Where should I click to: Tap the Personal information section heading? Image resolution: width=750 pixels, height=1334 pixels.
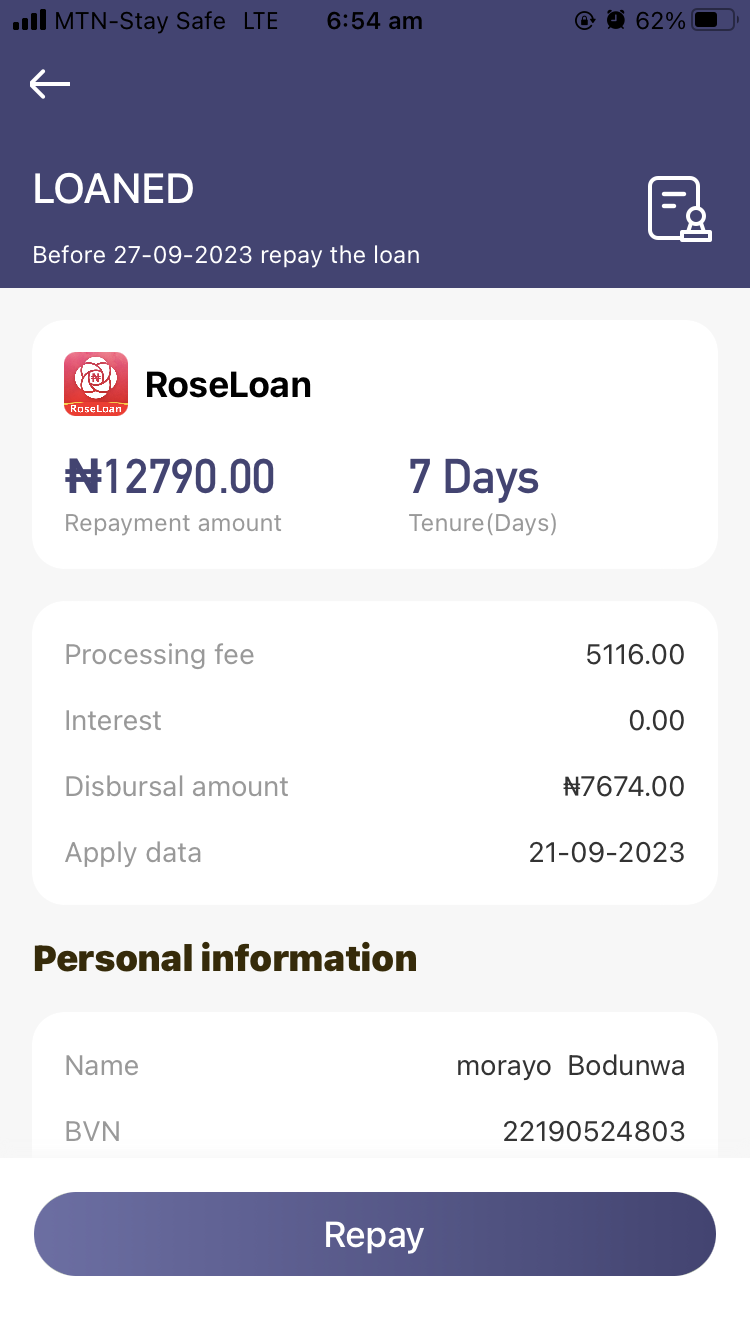[x=225, y=959]
